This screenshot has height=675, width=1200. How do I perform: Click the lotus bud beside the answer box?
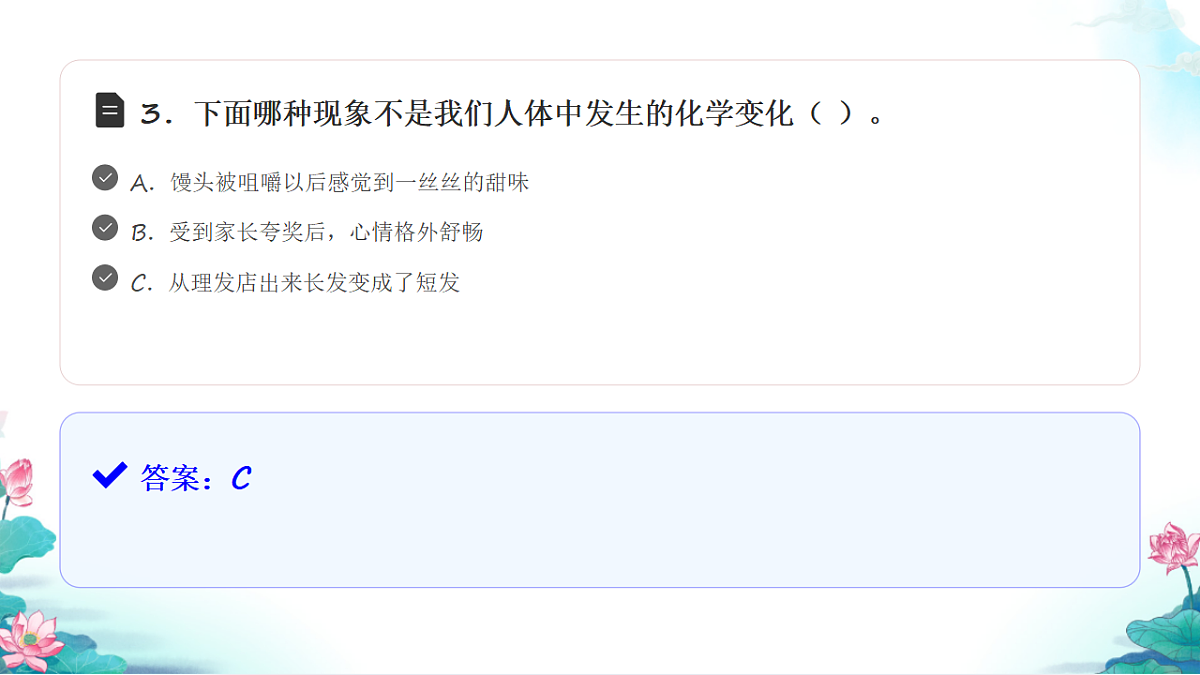point(16,482)
